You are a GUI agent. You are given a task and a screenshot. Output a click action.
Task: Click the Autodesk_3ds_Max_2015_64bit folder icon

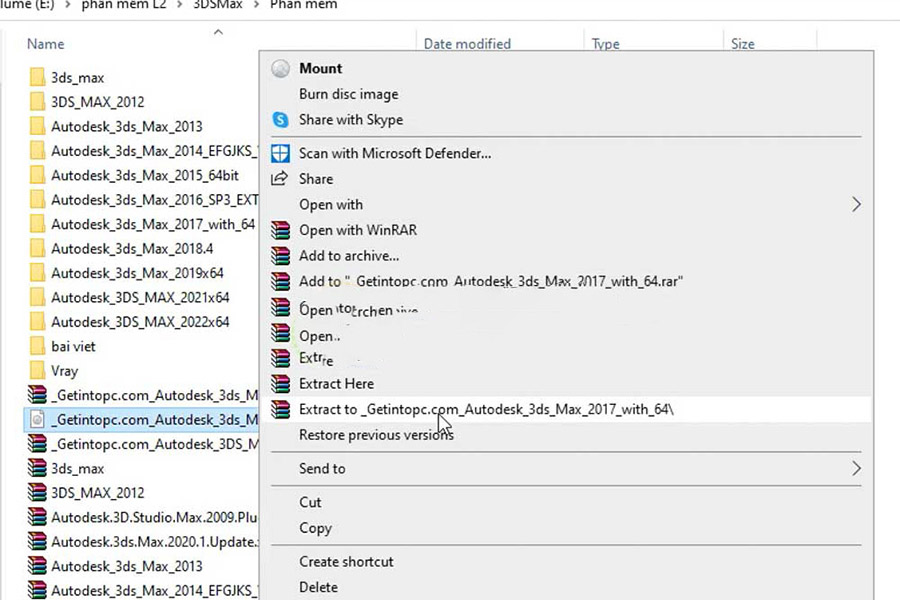tap(37, 175)
